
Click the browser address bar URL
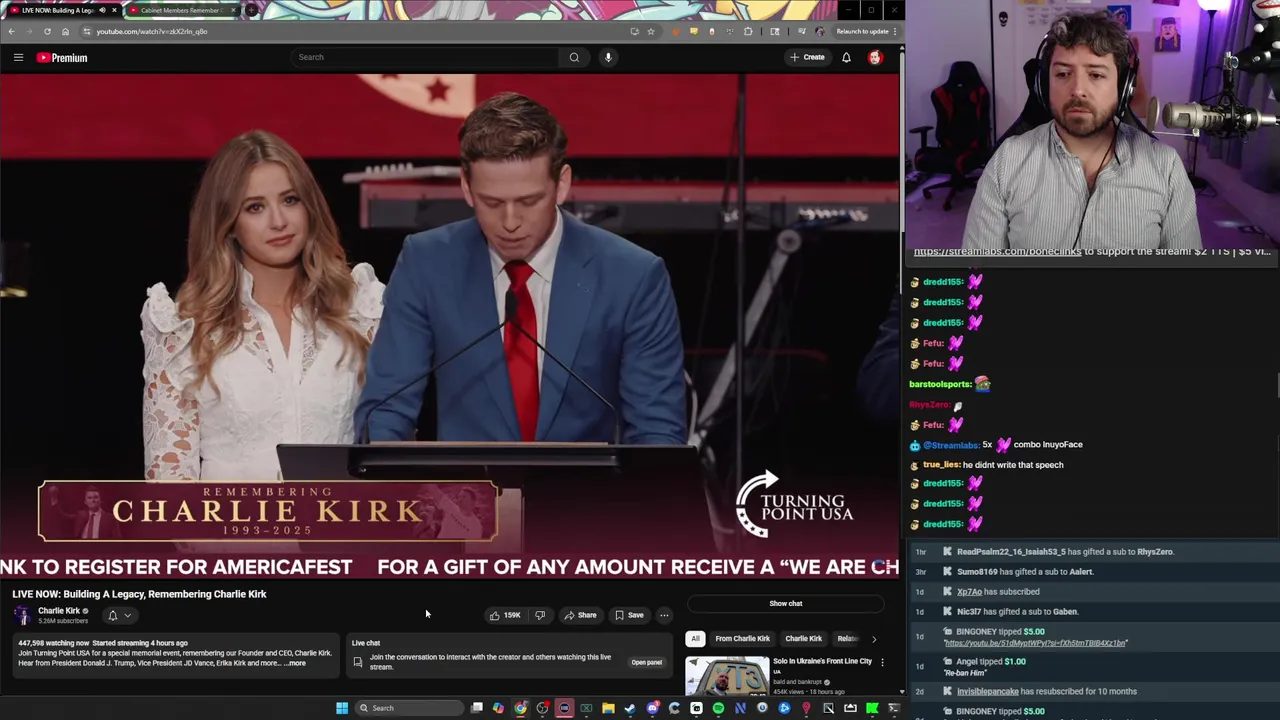point(152,31)
